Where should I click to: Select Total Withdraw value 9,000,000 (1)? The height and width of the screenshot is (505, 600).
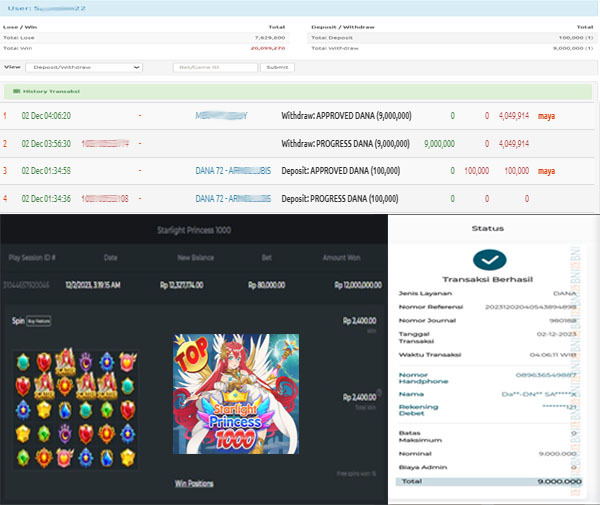573,48
